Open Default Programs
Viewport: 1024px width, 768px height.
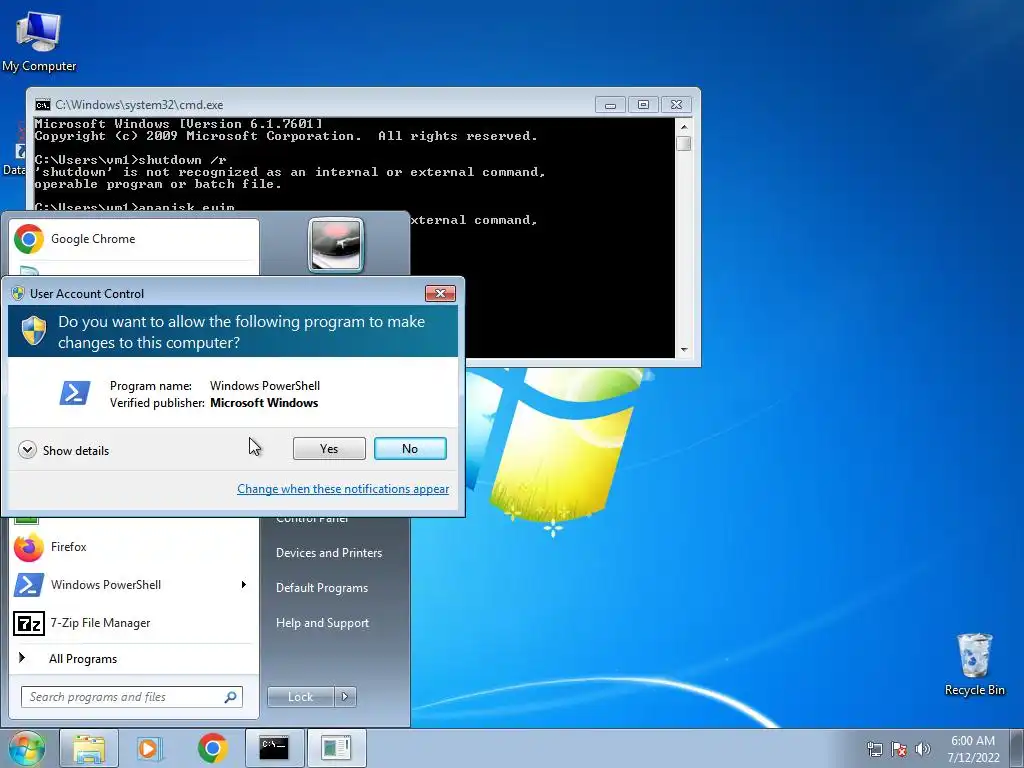[322, 588]
